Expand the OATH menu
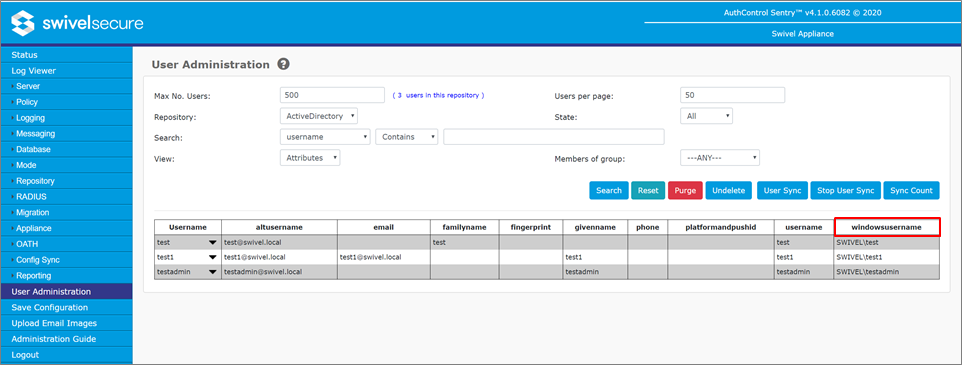This screenshot has height=365, width=962. point(66,244)
